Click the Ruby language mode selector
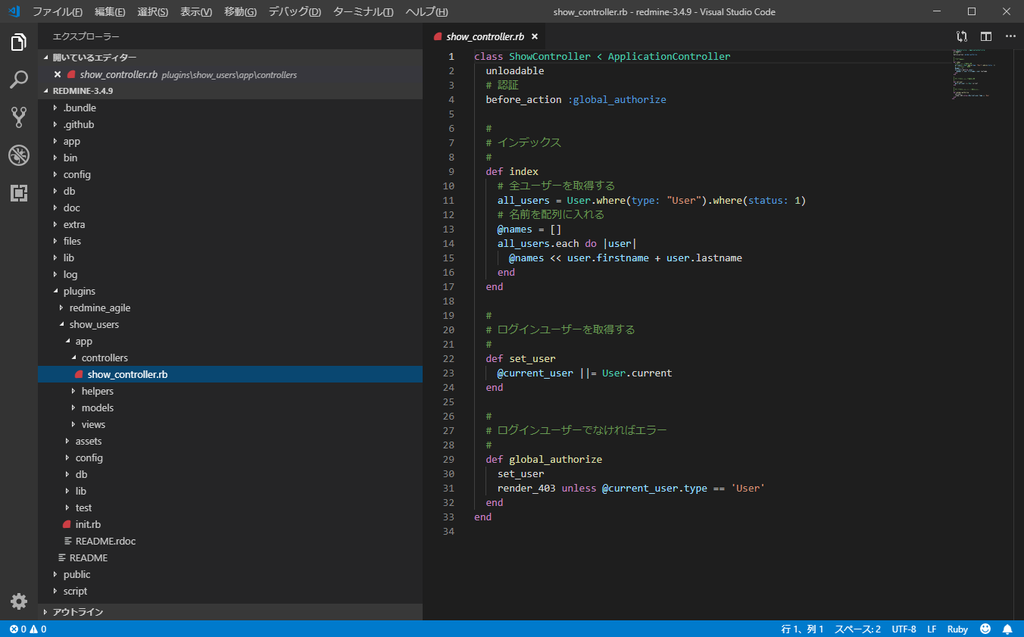This screenshot has height=637, width=1024. (x=957, y=629)
